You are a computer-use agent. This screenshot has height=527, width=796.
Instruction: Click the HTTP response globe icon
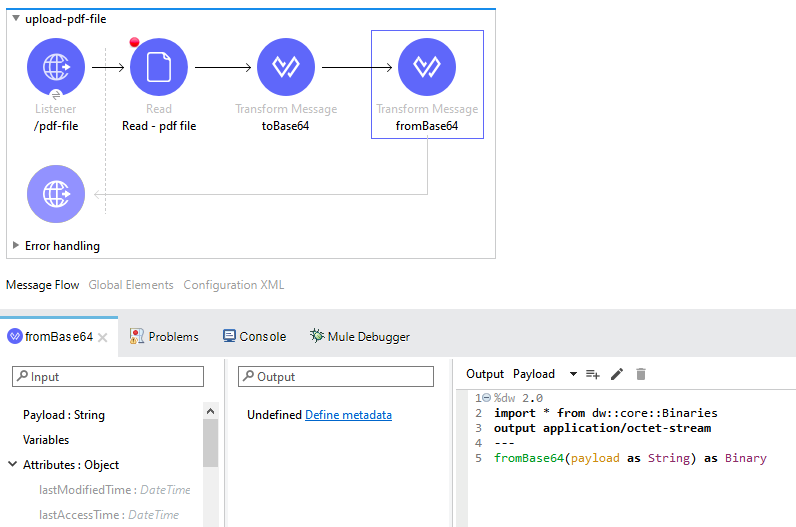(56, 194)
